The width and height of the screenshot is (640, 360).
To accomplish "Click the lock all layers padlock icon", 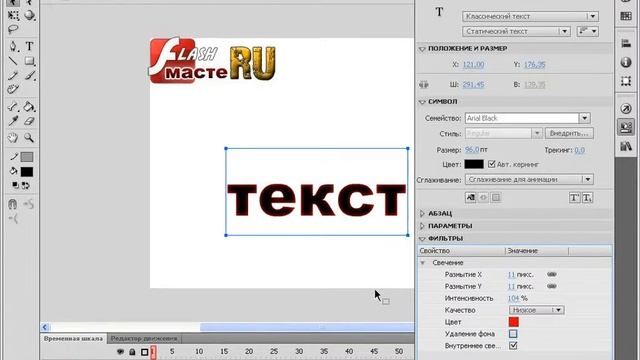I will [132, 351].
